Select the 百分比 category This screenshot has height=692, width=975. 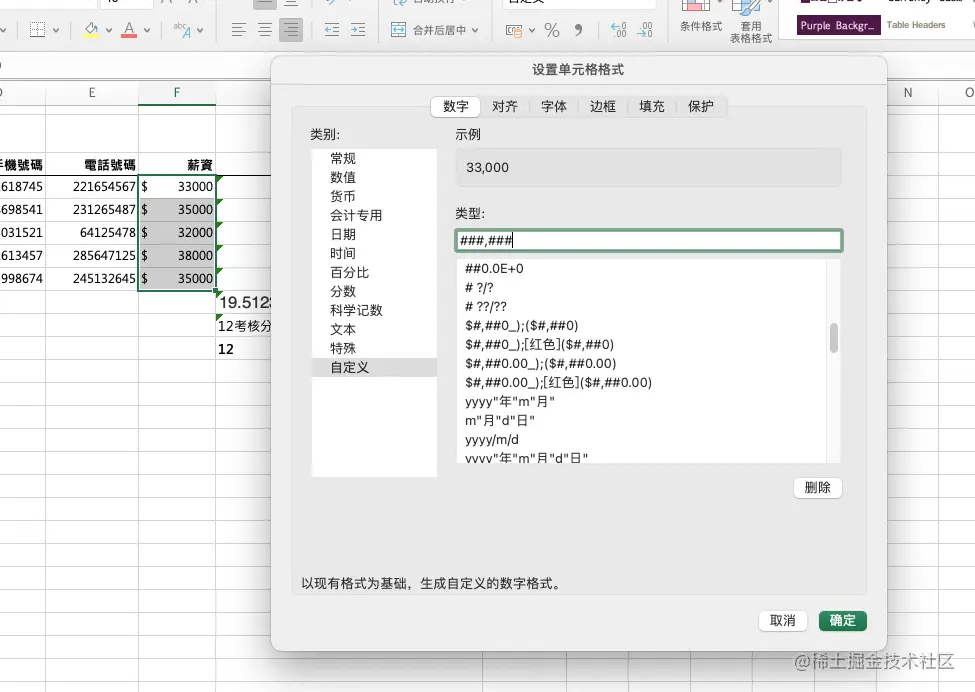(x=374, y=272)
